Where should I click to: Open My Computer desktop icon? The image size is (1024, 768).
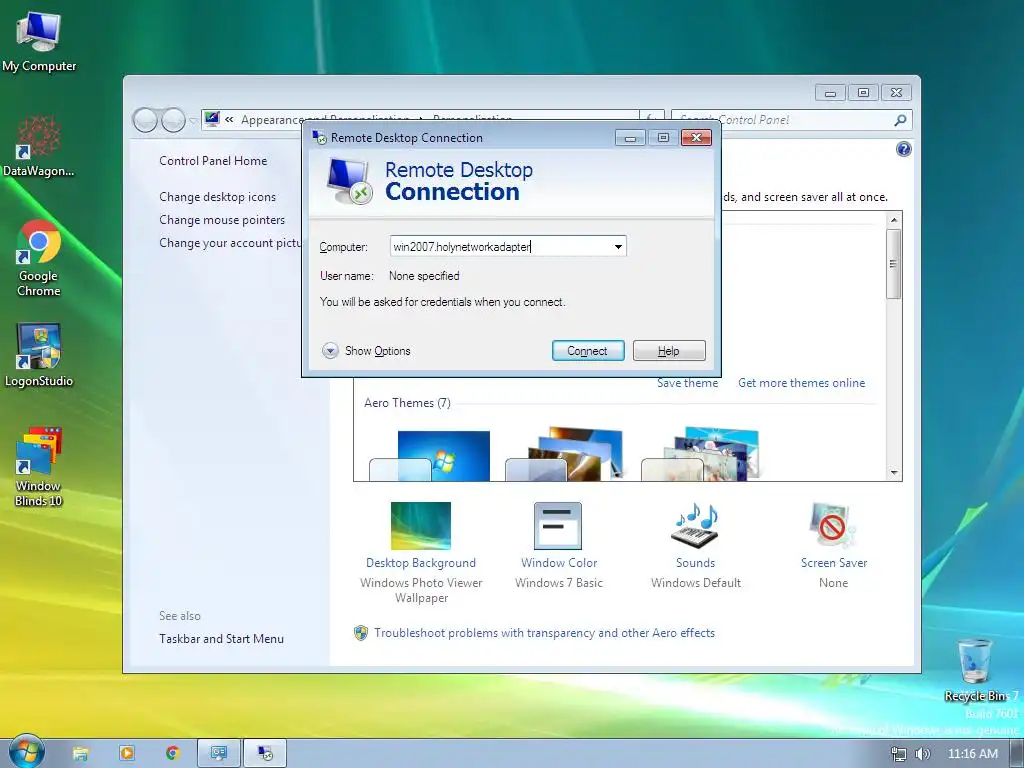click(x=38, y=42)
